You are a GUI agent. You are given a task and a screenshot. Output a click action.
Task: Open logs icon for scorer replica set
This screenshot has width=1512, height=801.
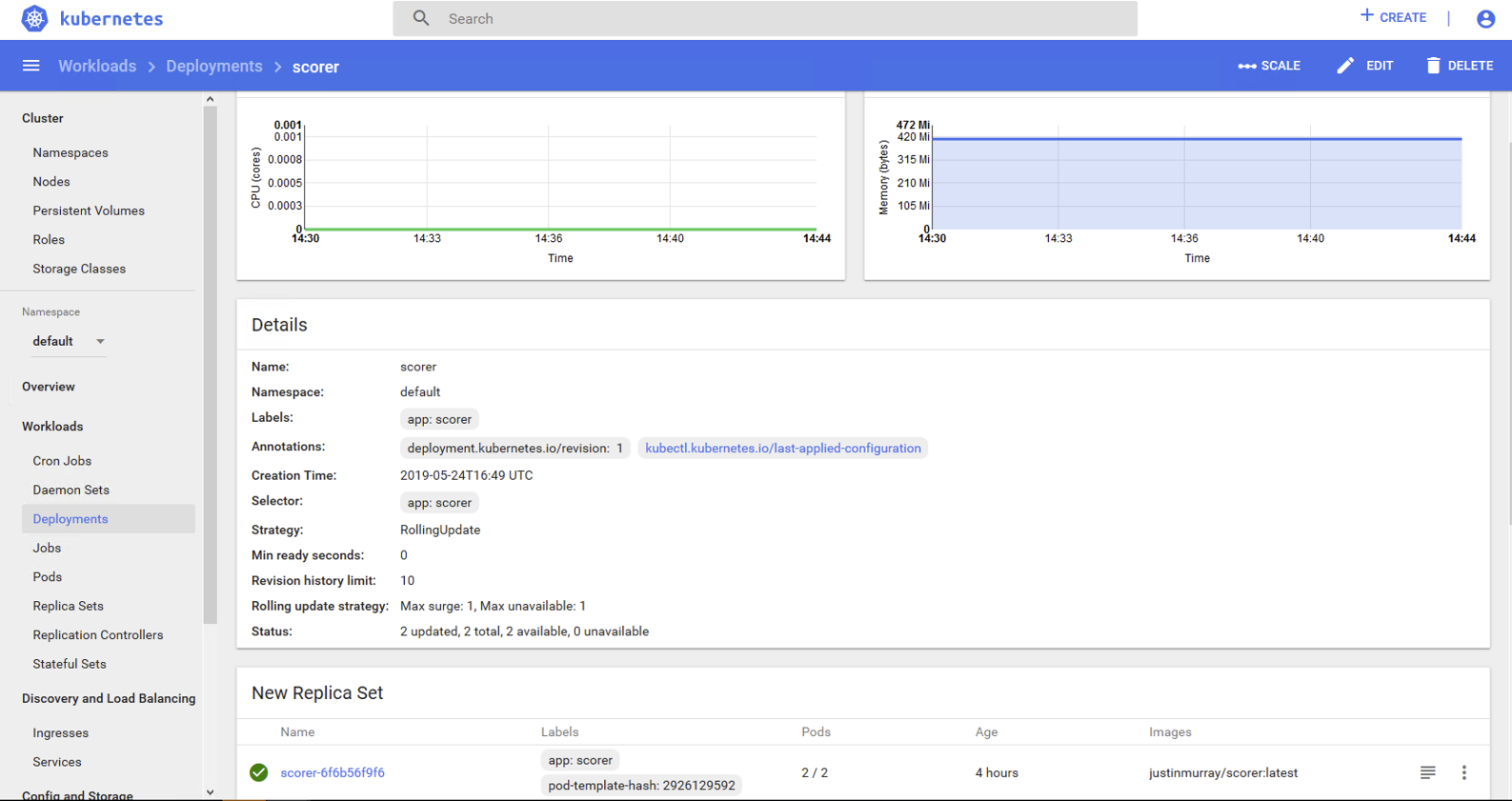pyautogui.click(x=1427, y=772)
